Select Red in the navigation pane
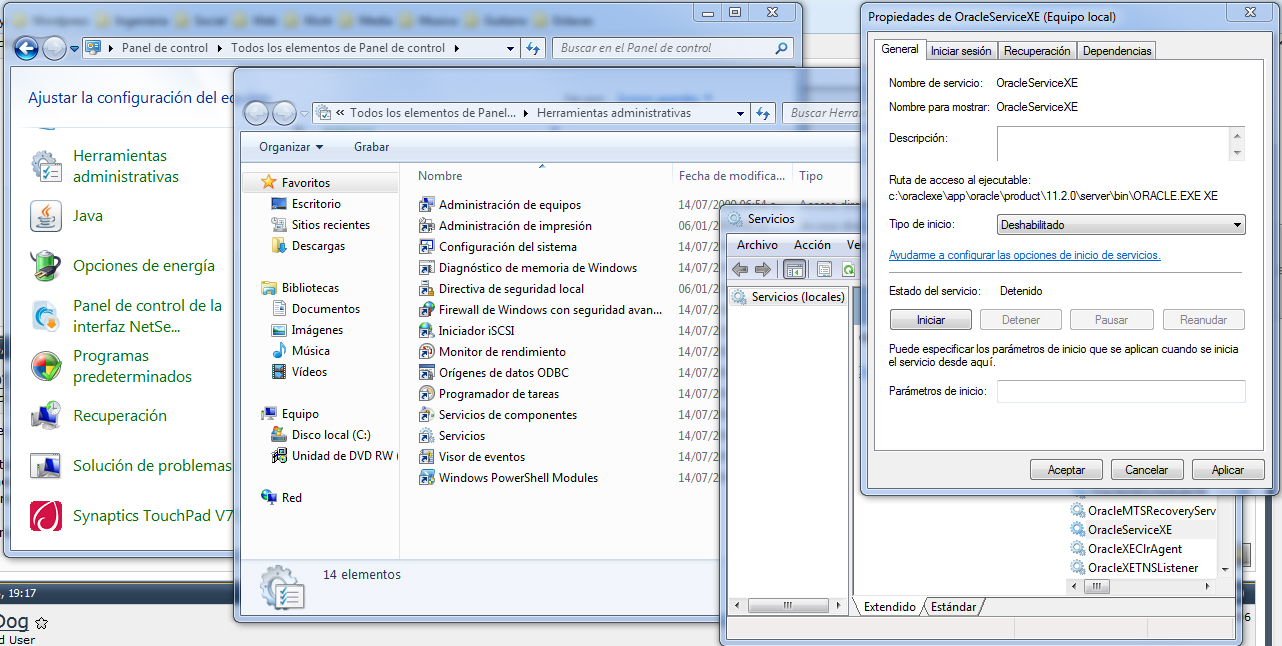 click(x=291, y=498)
